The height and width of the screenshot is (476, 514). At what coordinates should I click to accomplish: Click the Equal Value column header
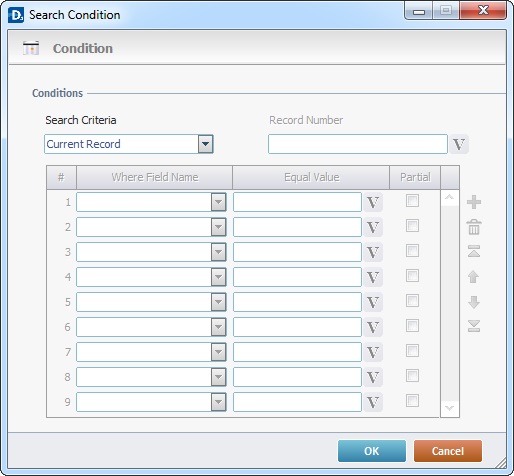311,177
